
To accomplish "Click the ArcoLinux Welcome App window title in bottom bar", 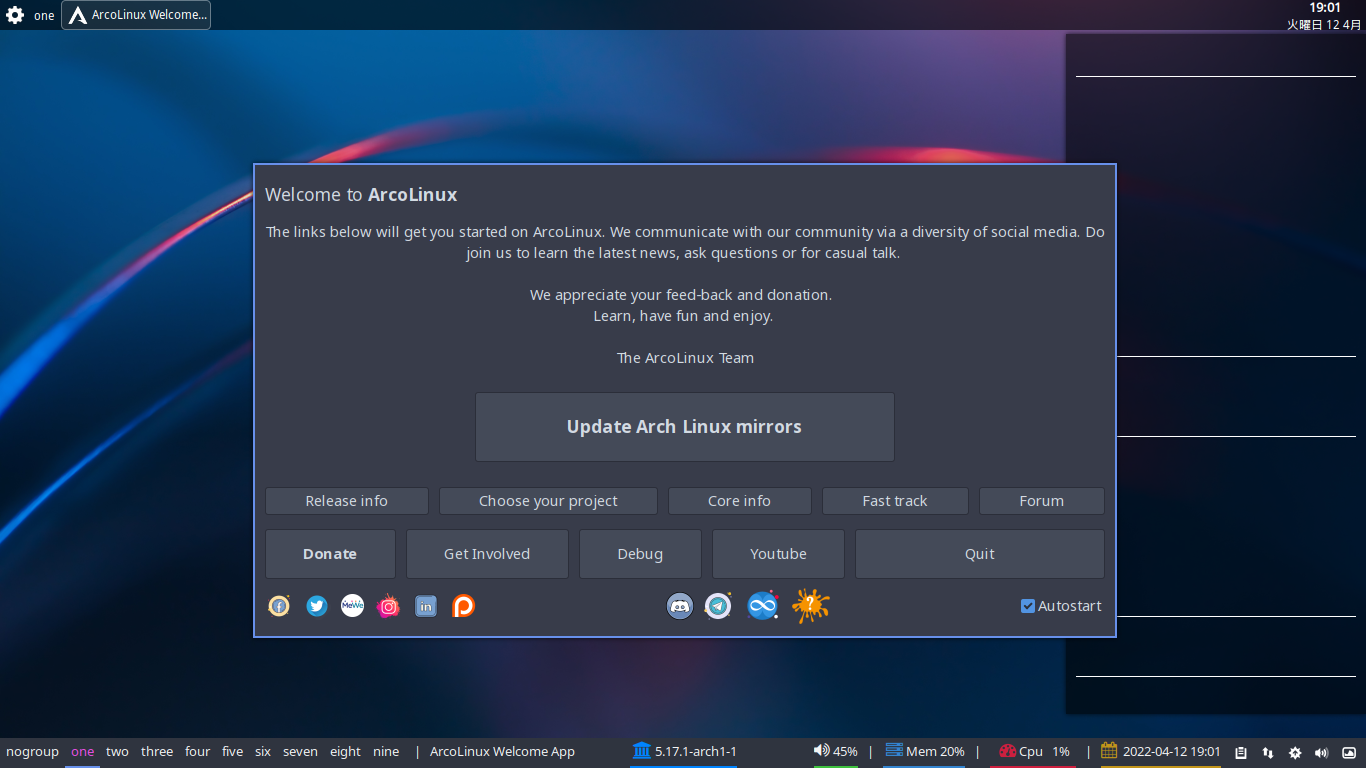I will coord(503,752).
